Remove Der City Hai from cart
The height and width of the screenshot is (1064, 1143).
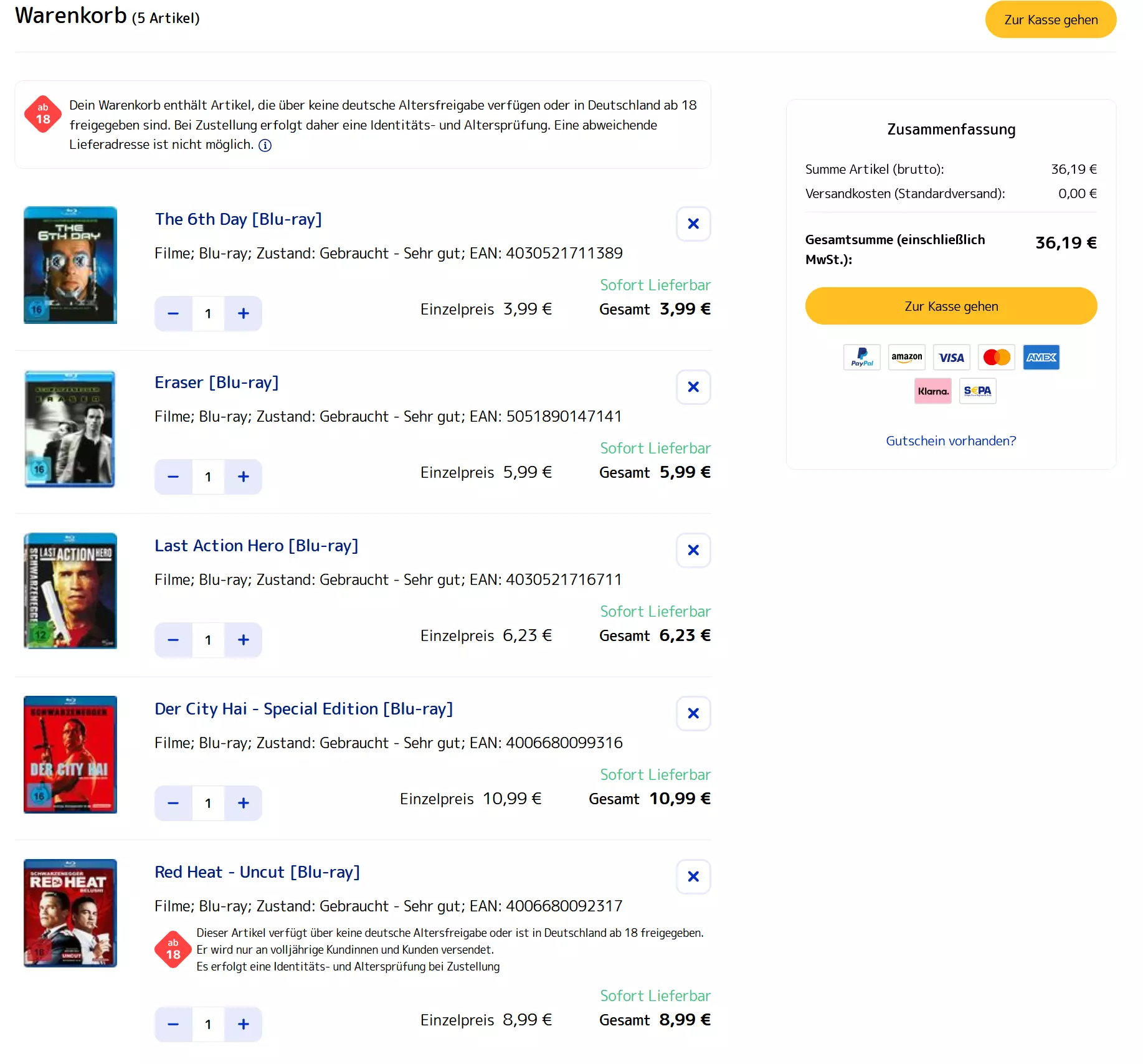click(693, 713)
